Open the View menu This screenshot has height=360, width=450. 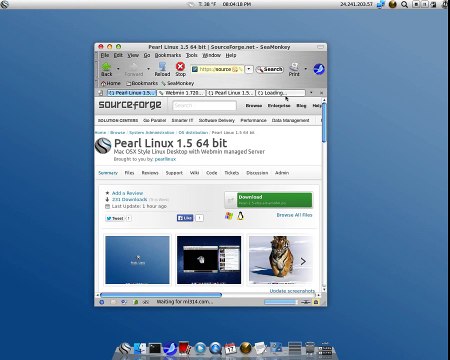(133, 55)
